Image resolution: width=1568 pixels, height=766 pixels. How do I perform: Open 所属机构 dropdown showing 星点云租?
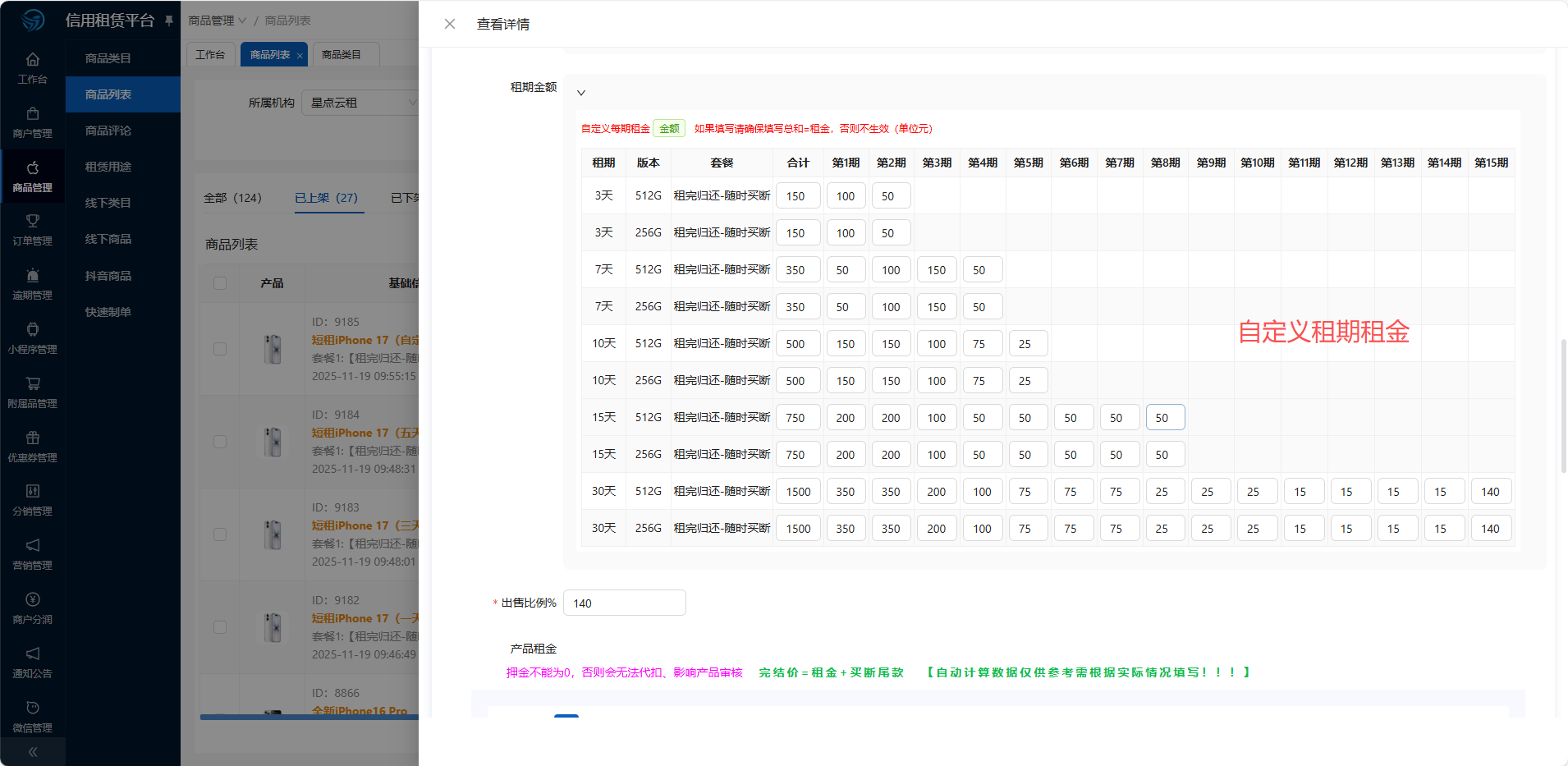coord(361,103)
